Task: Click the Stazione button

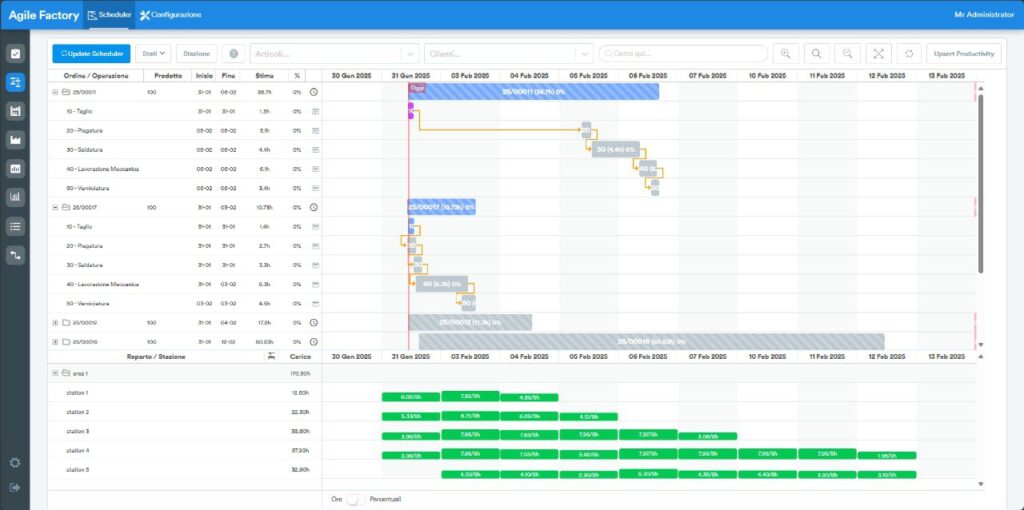Action: click(x=197, y=54)
